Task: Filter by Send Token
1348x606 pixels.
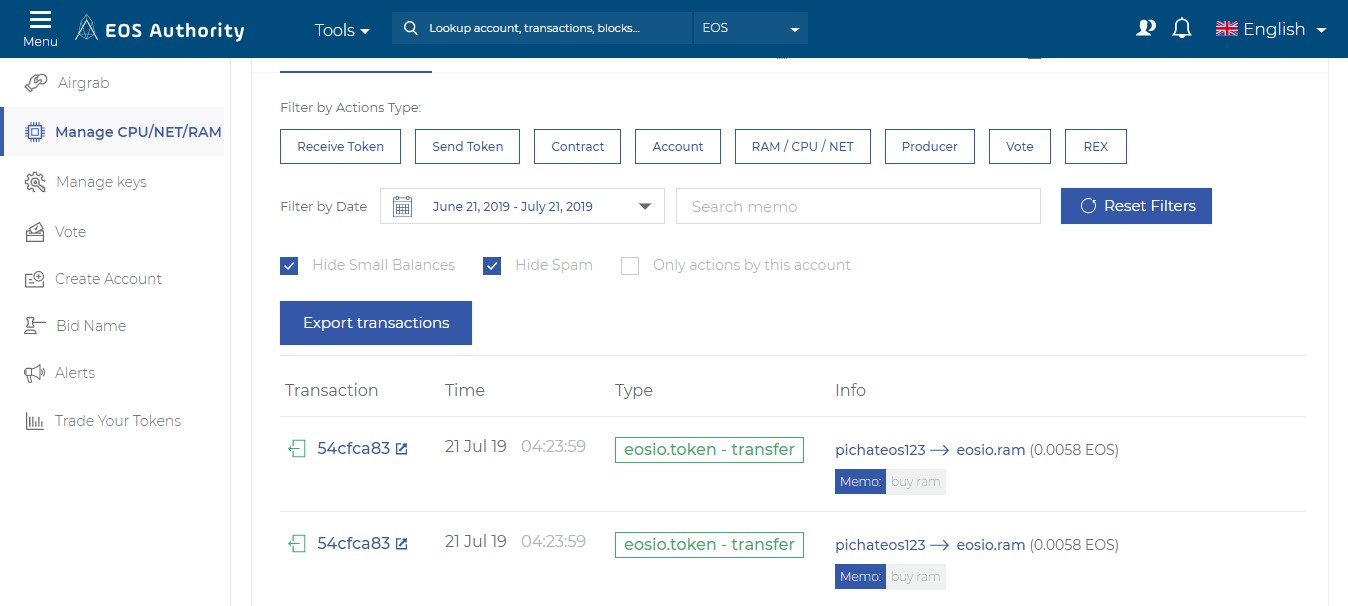Action: (x=467, y=146)
